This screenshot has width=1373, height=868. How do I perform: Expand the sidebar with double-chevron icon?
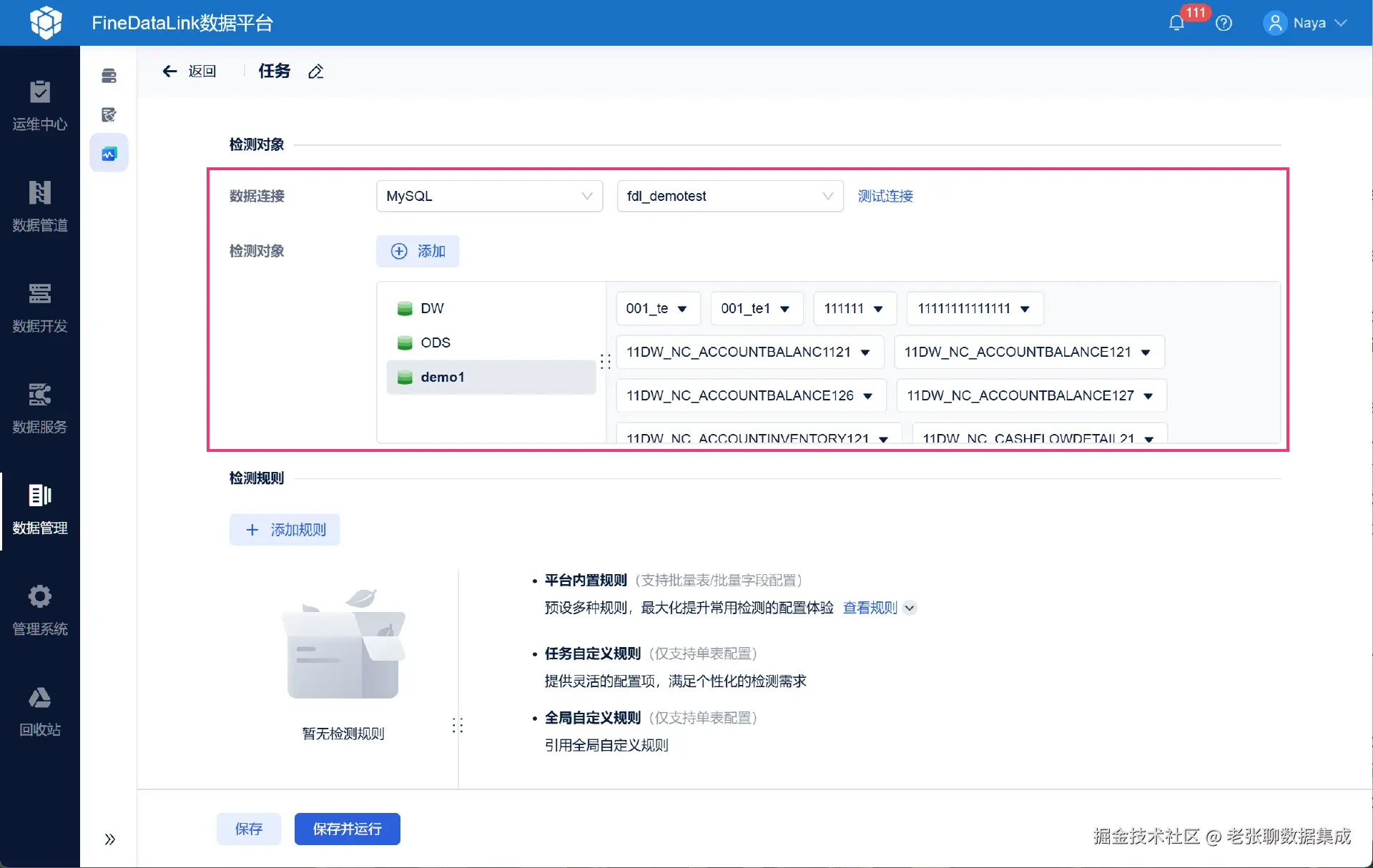(109, 839)
